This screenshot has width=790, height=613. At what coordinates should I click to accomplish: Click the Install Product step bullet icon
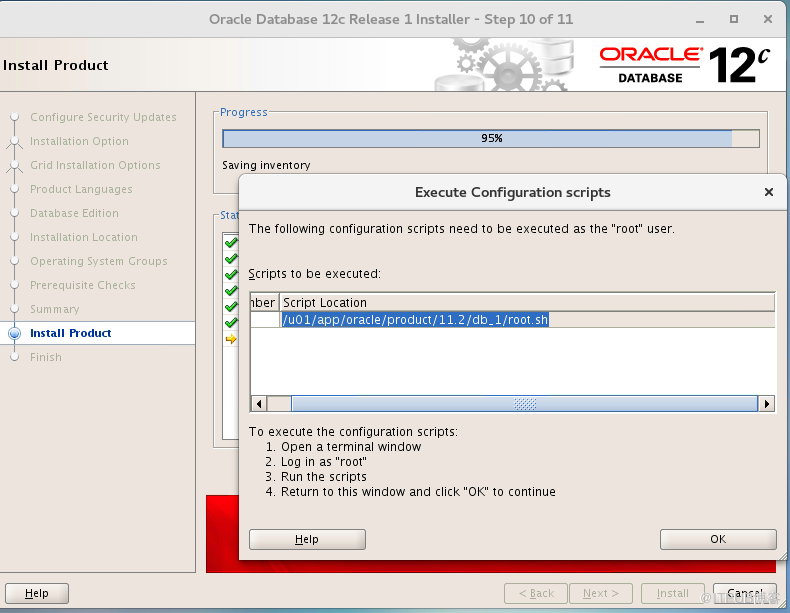click(15, 333)
